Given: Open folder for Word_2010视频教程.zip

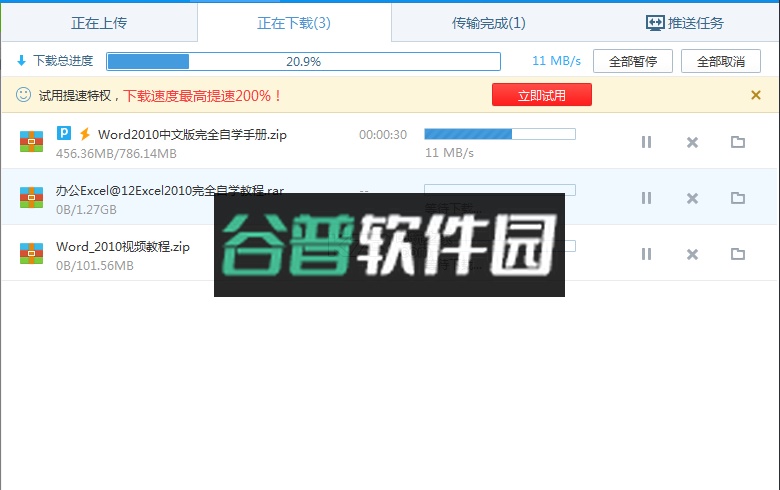Looking at the screenshot, I should [x=738, y=254].
